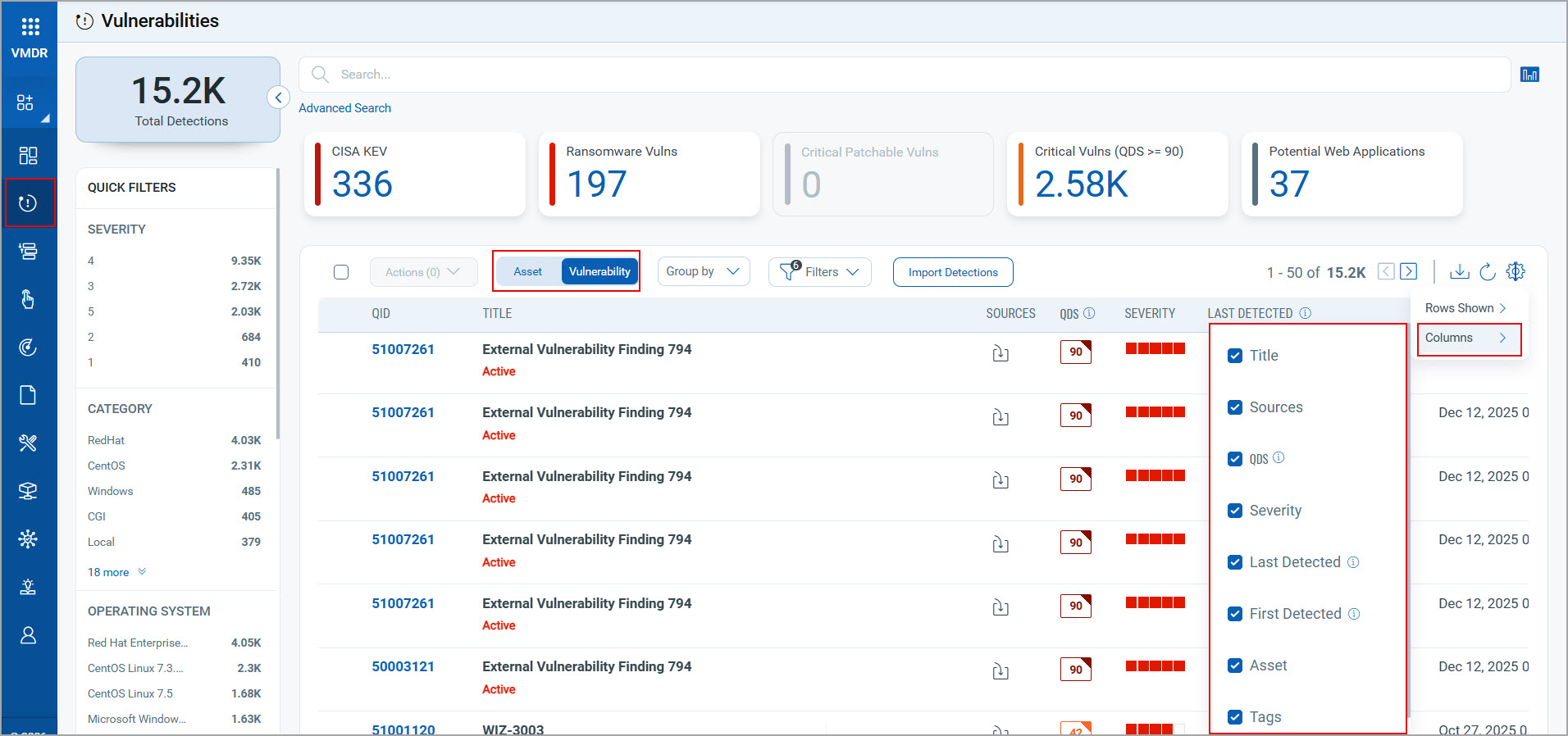Click the dashboard chart icon beside search
The image size is (1568, 736).
point(1529,75)
